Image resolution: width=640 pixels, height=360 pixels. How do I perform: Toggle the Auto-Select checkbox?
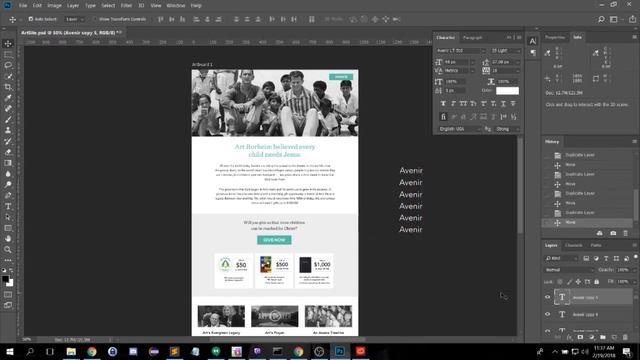tap(30, 19)
